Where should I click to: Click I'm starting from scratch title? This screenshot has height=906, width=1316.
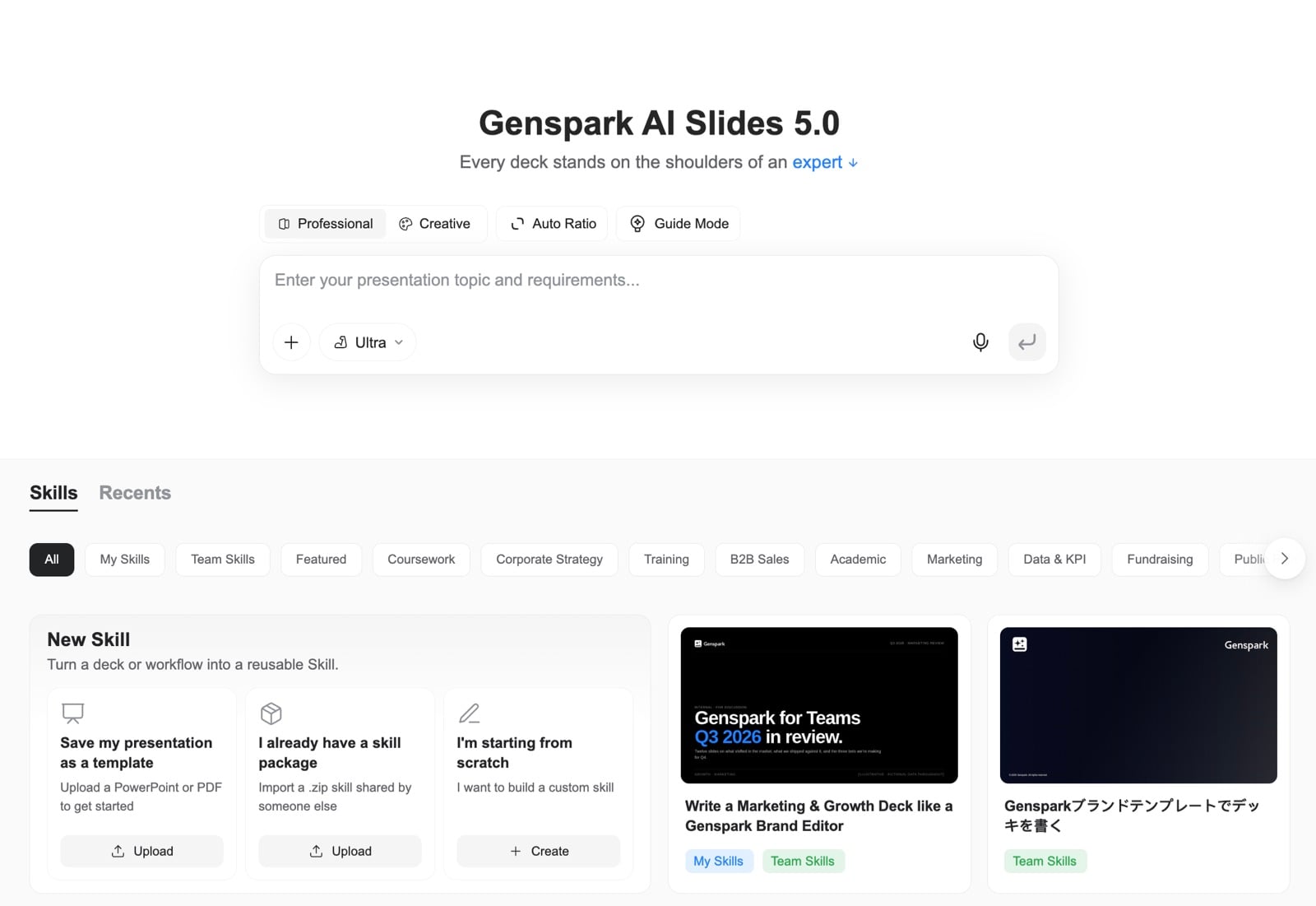pyautogui.click(x=515, y=752)
